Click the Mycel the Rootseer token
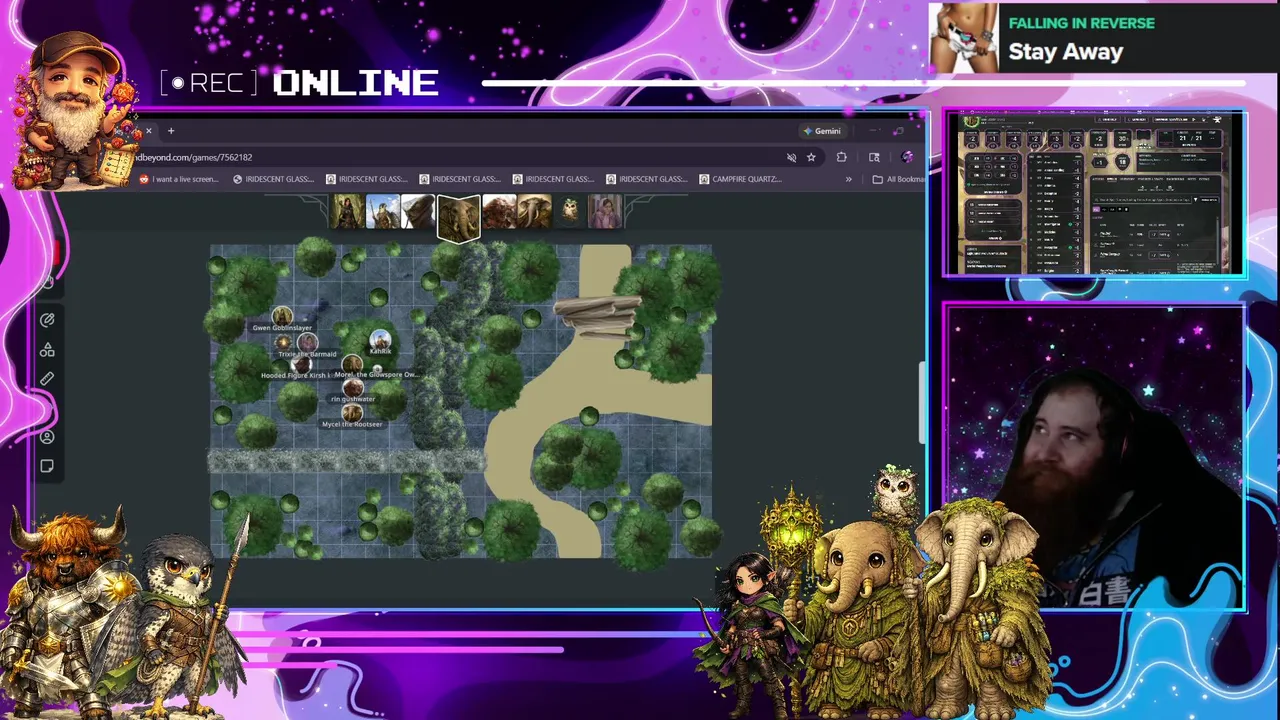Screen dimensions: 1280x720 click(352, 413)
